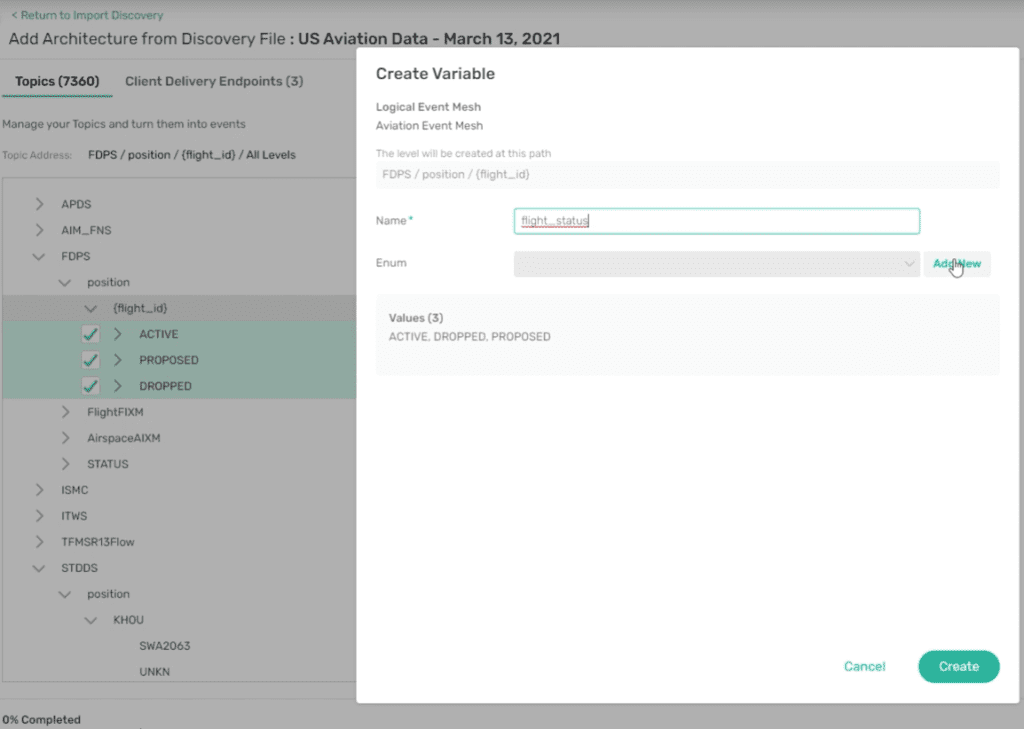Collapse the FDPS topic tree
This screenshot has height=729, width=1024.
click(x=40, y=255)
